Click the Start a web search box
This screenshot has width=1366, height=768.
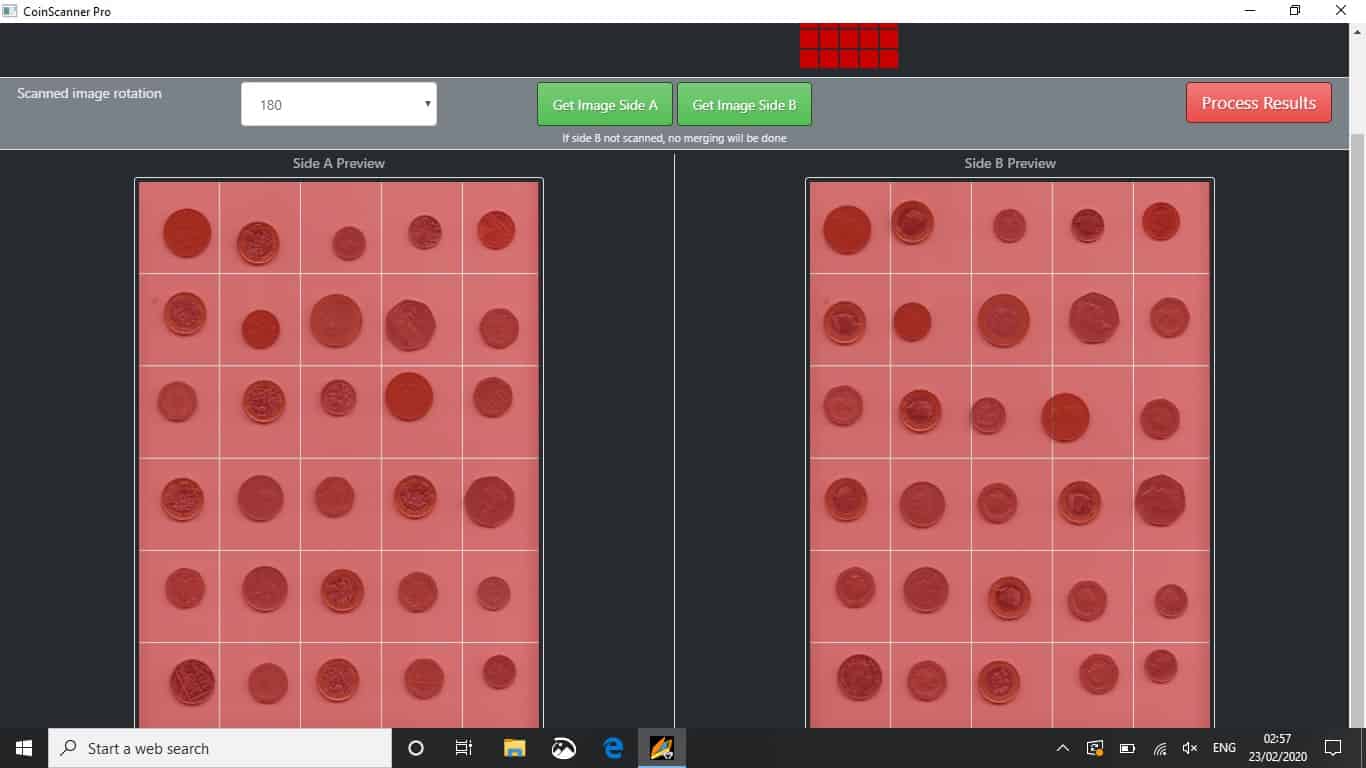(220, 748)
